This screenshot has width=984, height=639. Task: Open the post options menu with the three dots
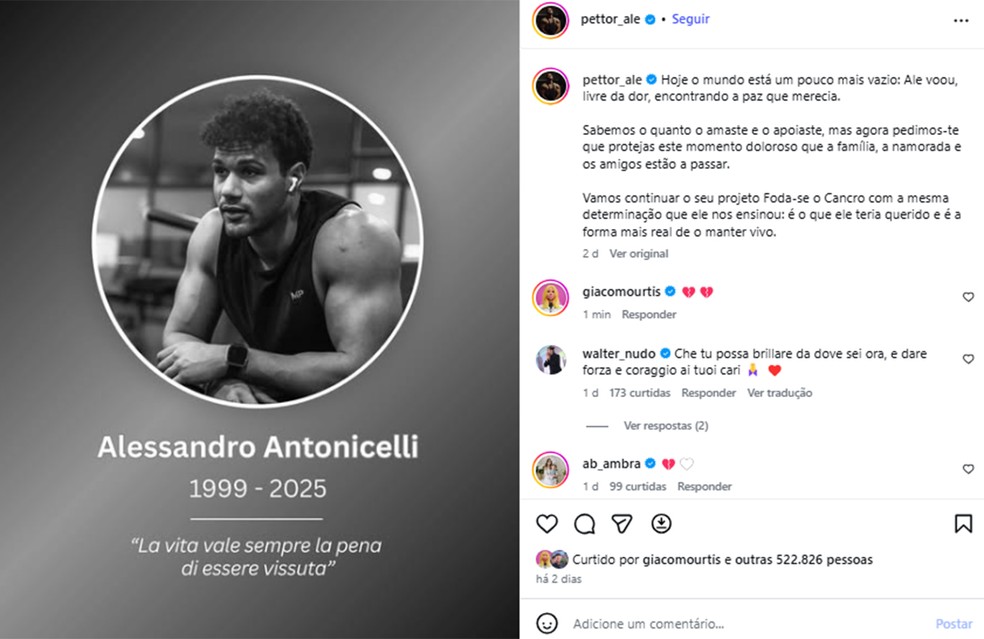[x=962, y=18]
